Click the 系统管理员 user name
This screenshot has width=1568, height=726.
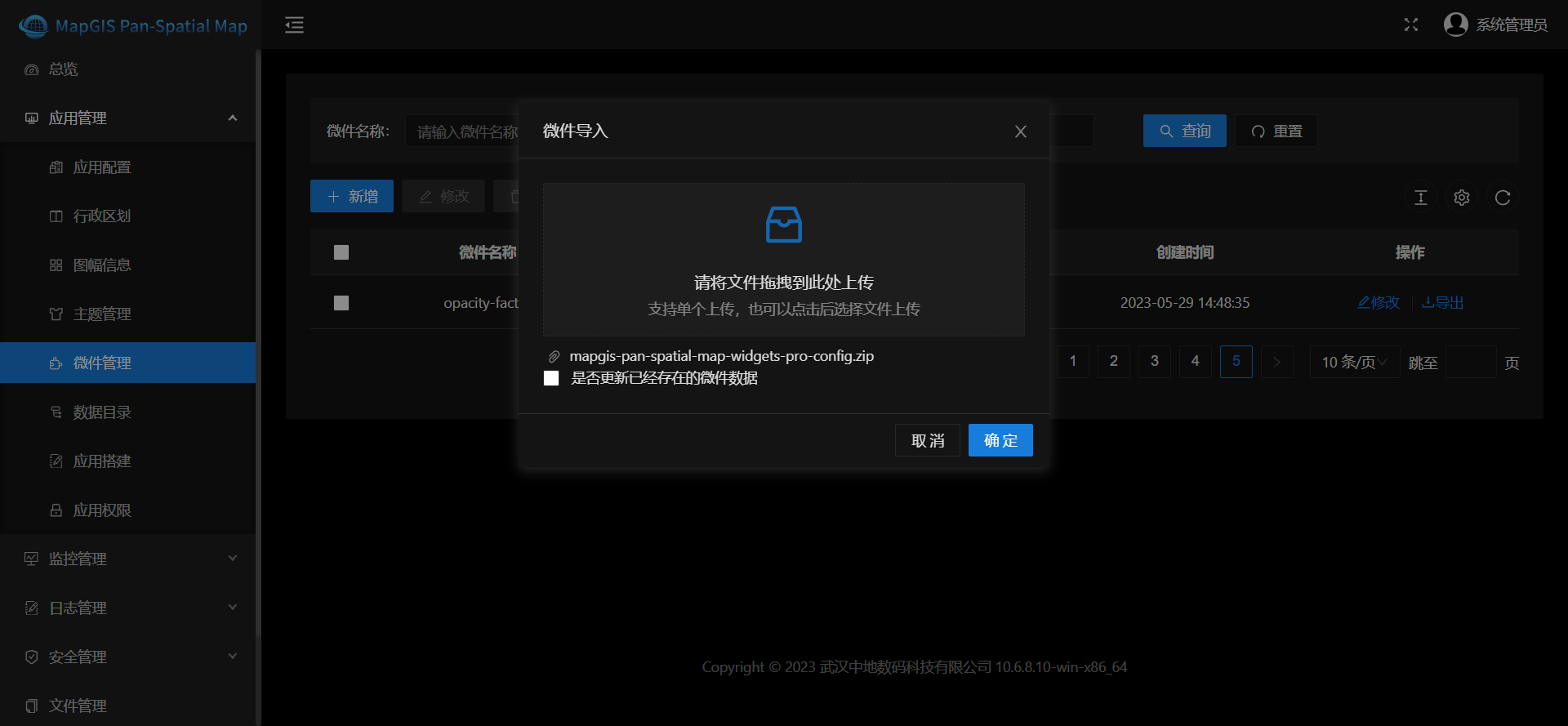[1512, 25]
